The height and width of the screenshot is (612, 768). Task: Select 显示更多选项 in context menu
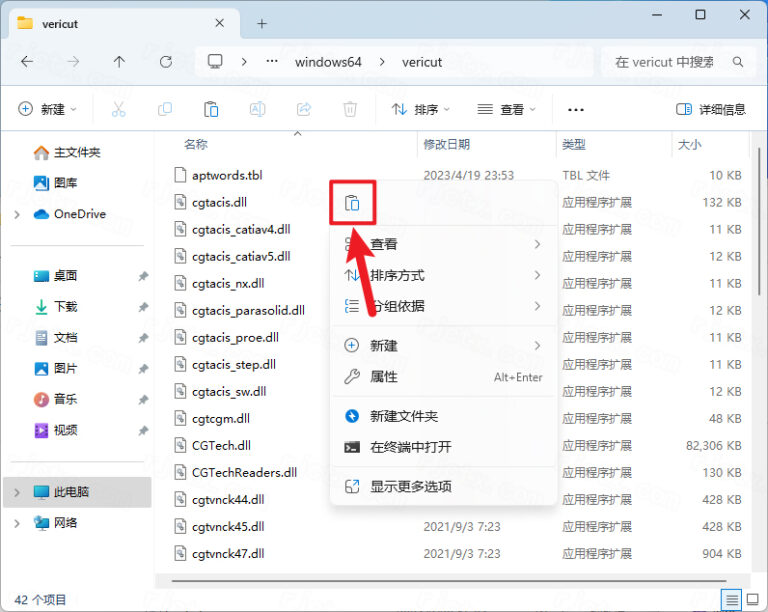tap(410, 486)
